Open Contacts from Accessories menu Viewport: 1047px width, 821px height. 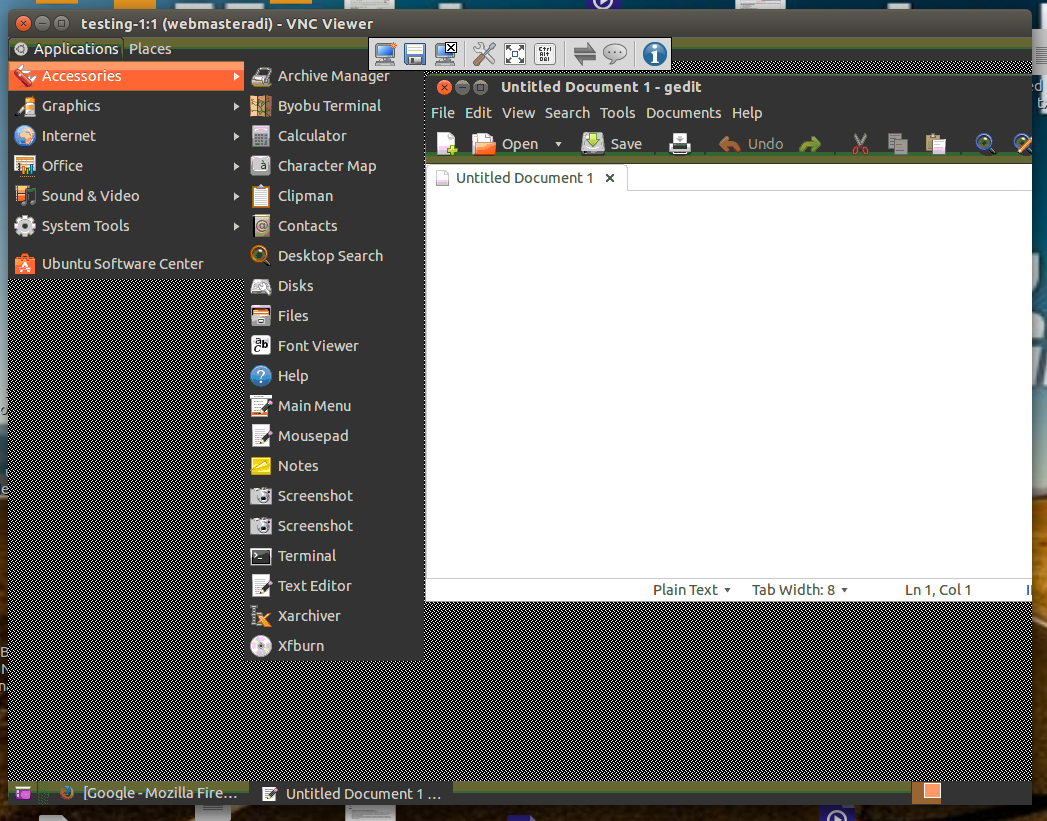click(x=335, y=226)
